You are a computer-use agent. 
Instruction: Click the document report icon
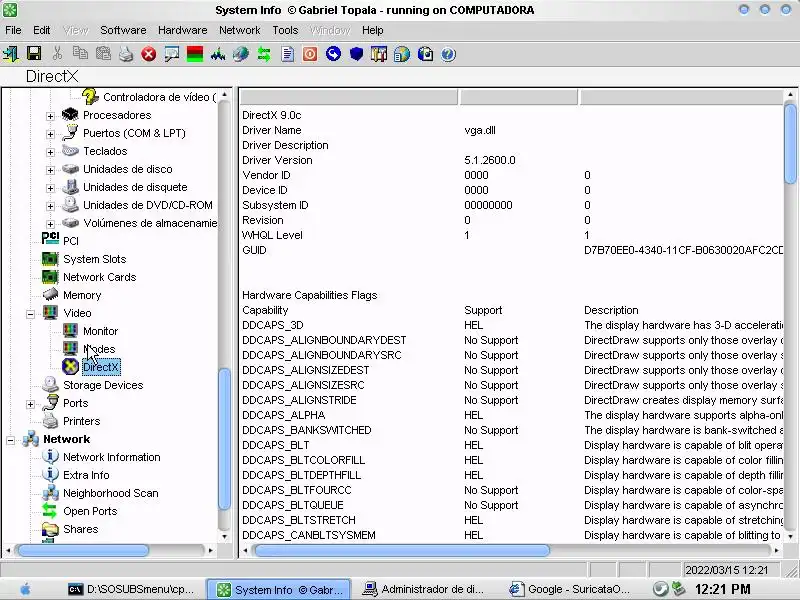287,54
